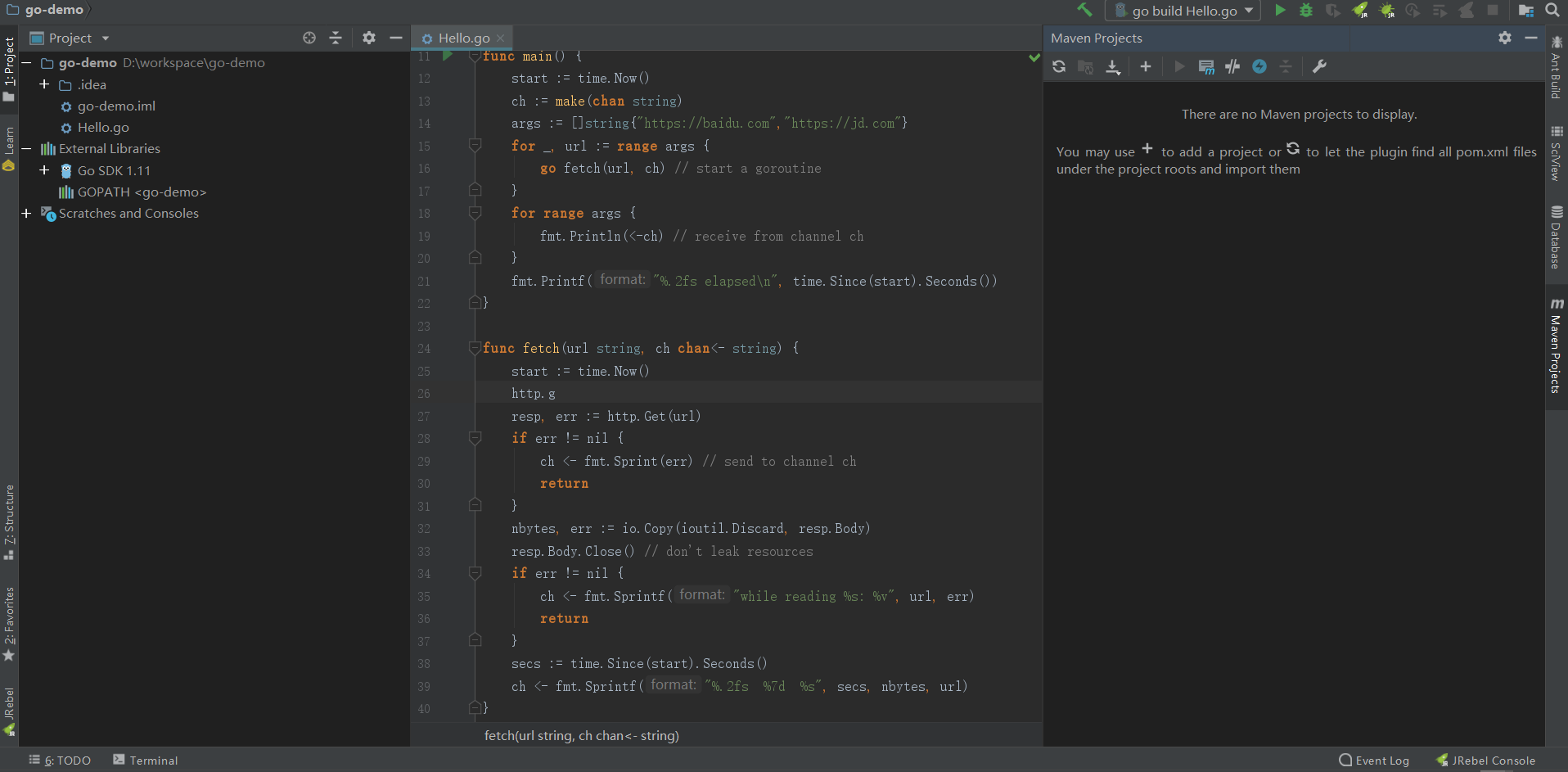Toggle JRebel tool window on left stripe
The image size is (1568, 772).
point(9,711)
